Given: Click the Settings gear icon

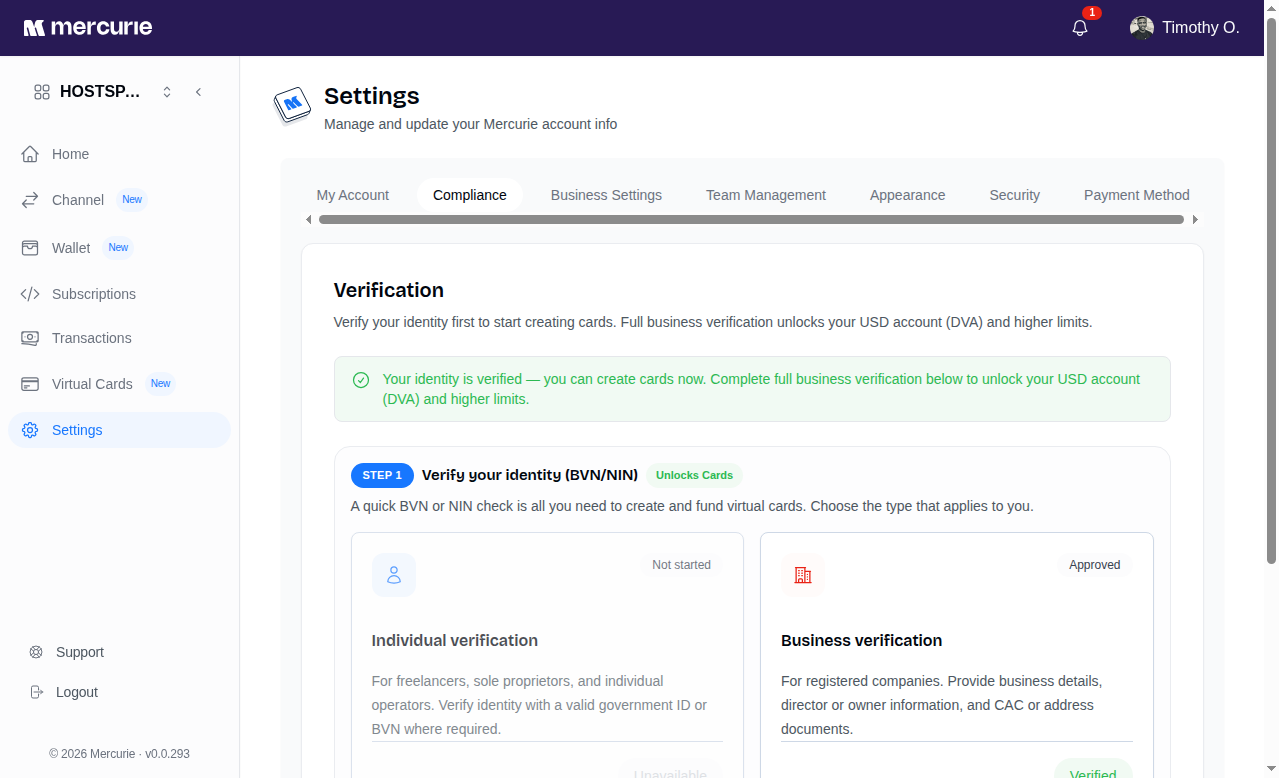Looking at the screenshot, I should [x=30, y=430].
